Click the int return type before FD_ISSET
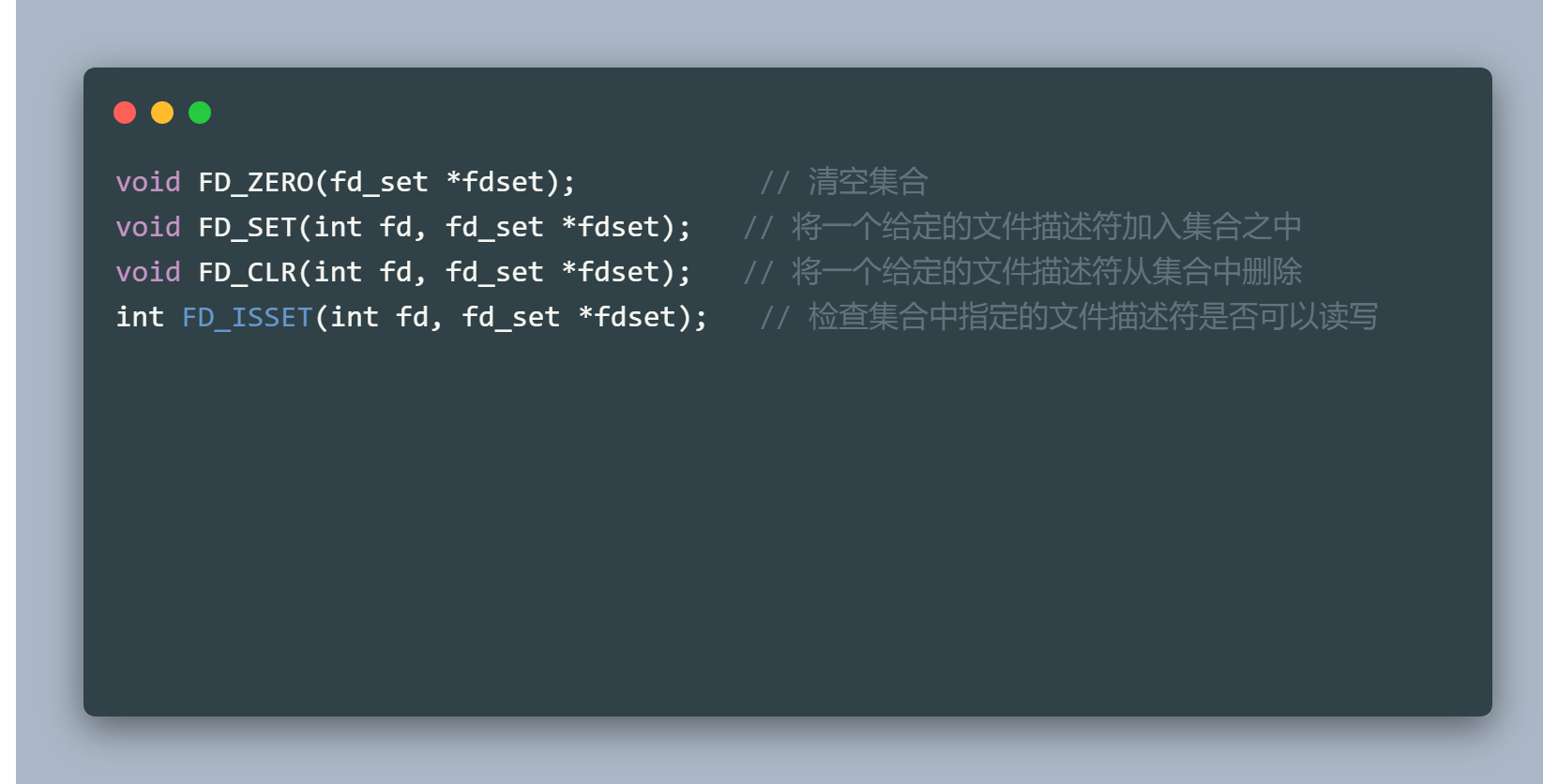Image resolution: width=1543 pixels, height=784 pixels. click(x=140, y=317)
